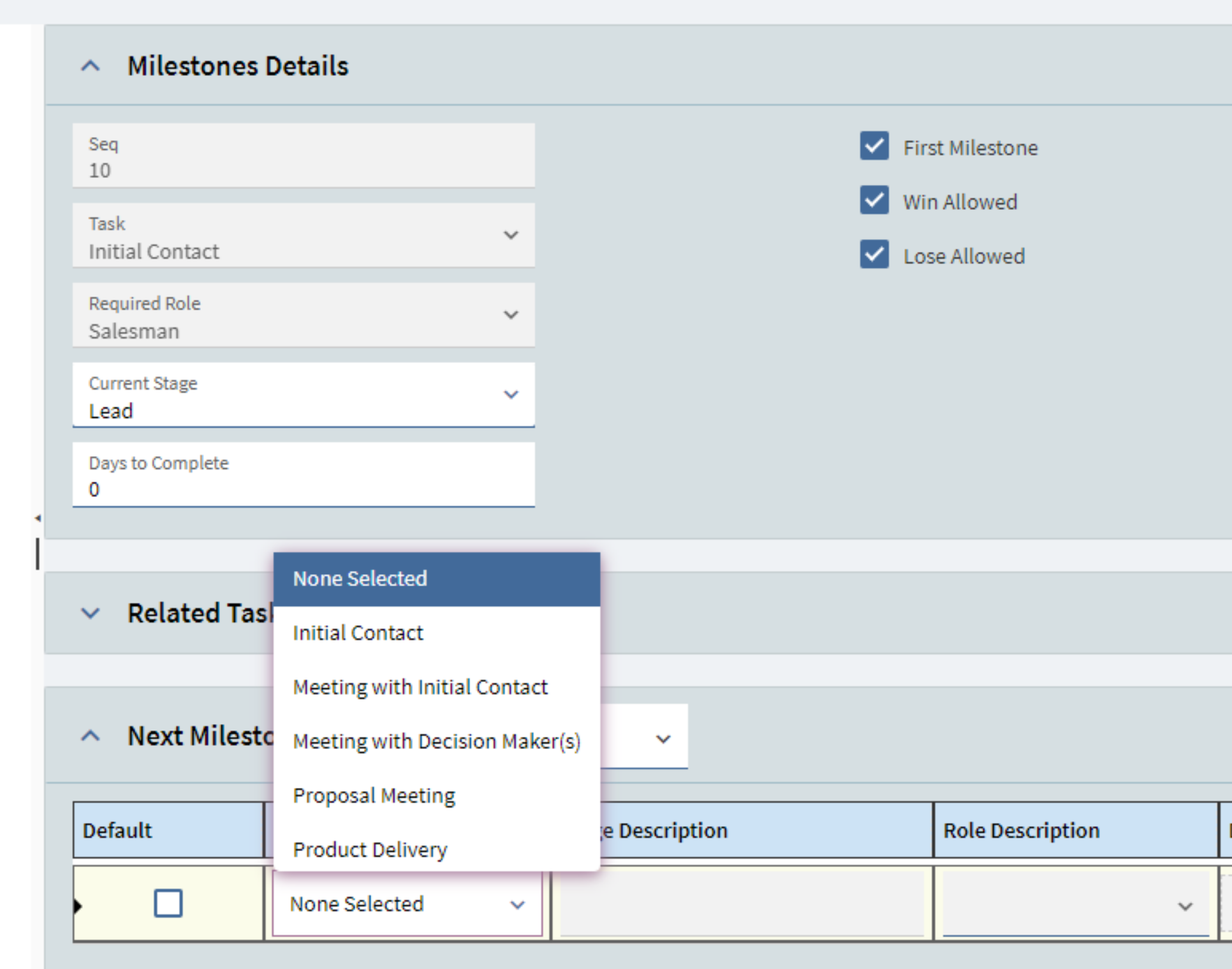The width and height of the screenshot is (1232, 969).
Task: Click the Win Allowed label
Action: [x=960, y=202]
